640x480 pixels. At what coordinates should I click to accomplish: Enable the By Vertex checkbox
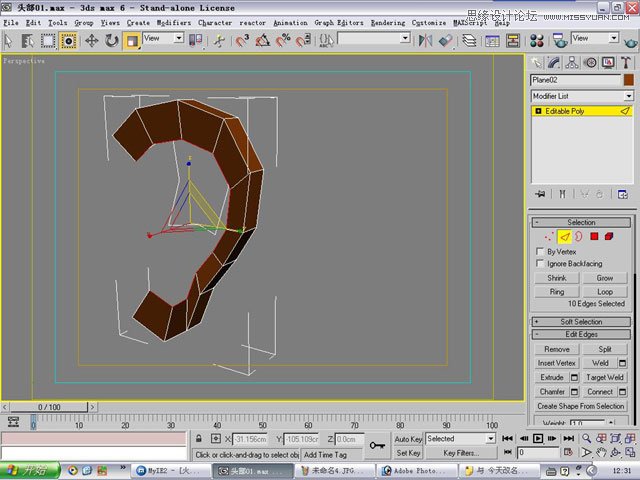pyautogui.click(x=540, y=251)
